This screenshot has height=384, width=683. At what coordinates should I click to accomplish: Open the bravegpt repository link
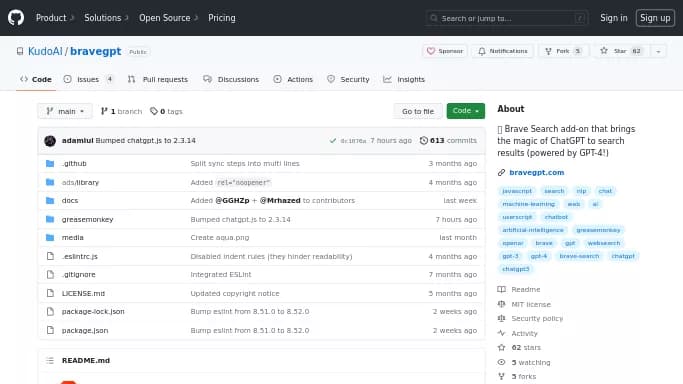point(95,51)
